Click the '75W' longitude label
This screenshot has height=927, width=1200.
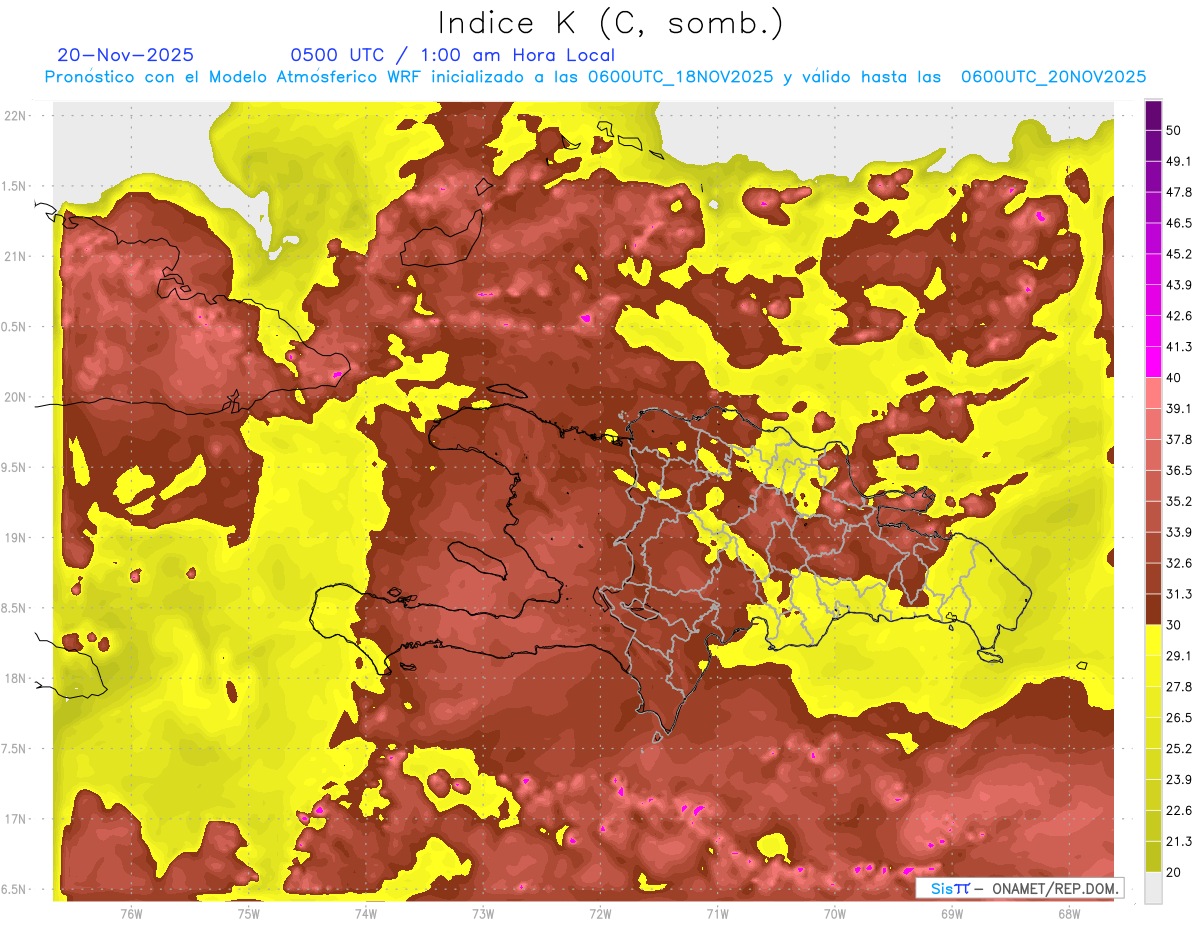(x=249, y=913)
